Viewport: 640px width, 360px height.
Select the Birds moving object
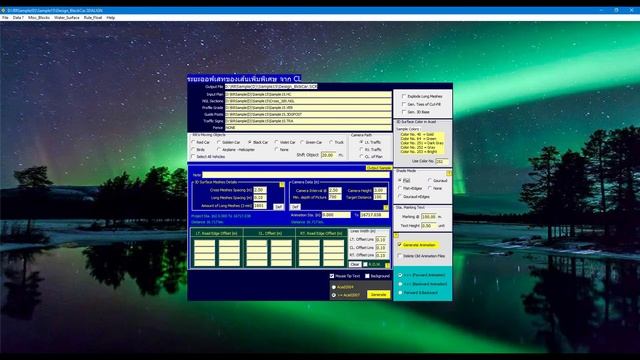(193, 150)
